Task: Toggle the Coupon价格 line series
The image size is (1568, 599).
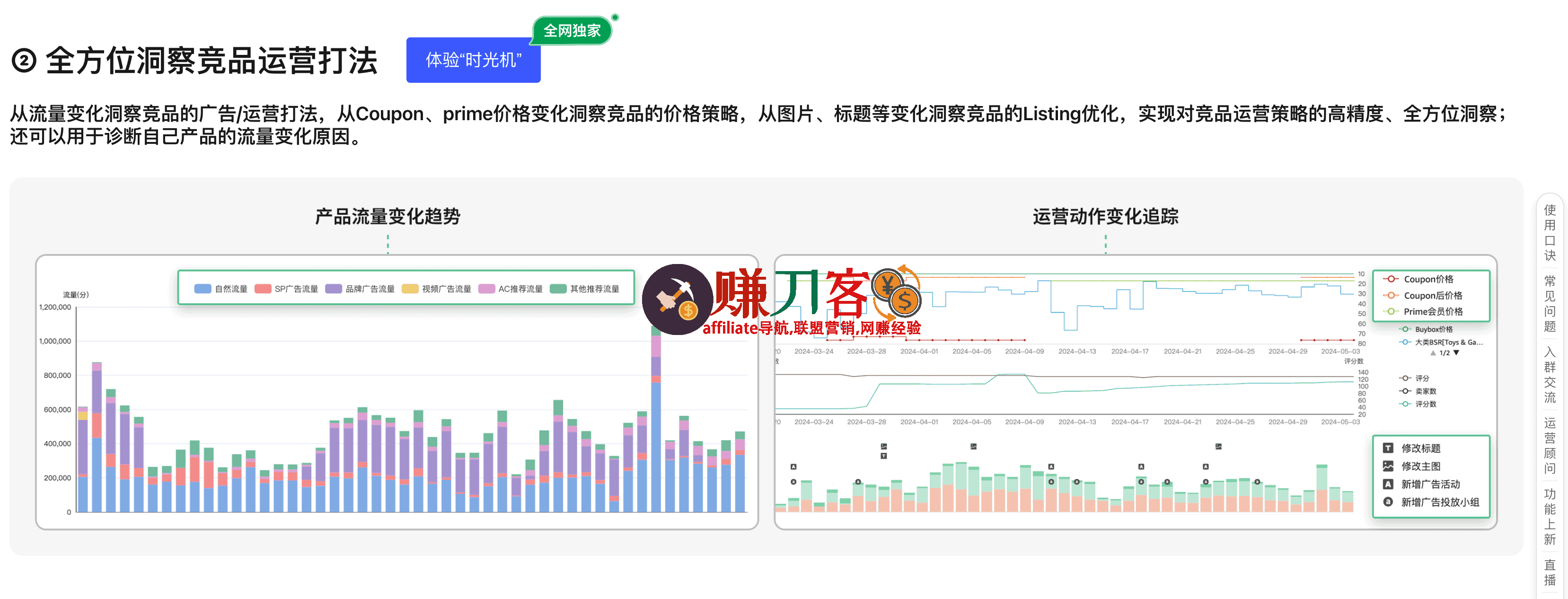Action: coord(1418,280)
